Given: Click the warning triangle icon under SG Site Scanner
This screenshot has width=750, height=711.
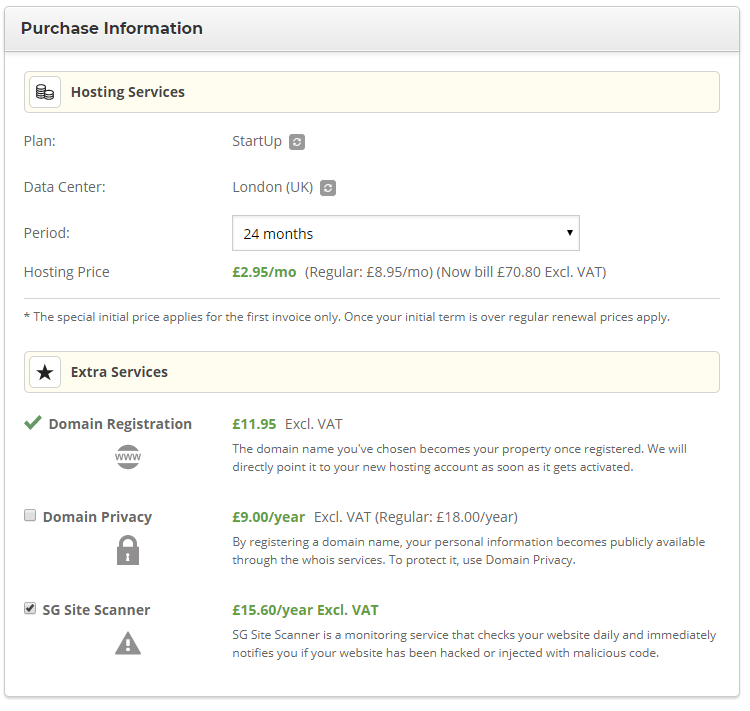Looking at the screenshot, I should (x=127, y=643).
